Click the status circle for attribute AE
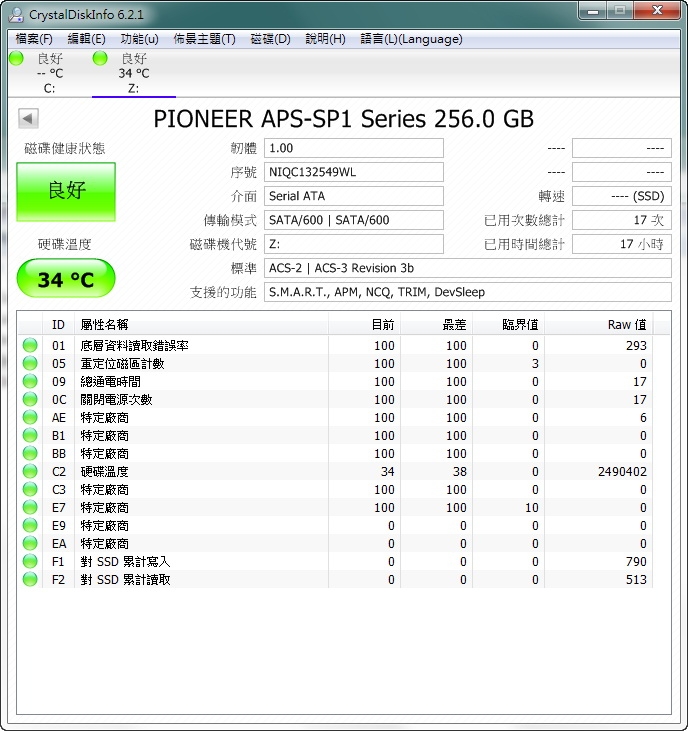The image size is (688, 731). (x=30, y=417)
